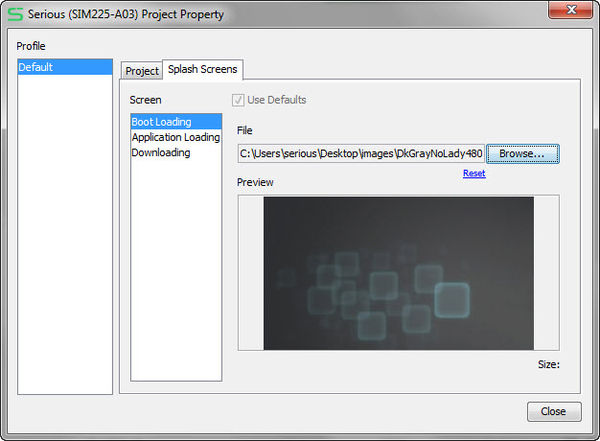
Task: Click the Profile heading text
Action: click(31, 46)
